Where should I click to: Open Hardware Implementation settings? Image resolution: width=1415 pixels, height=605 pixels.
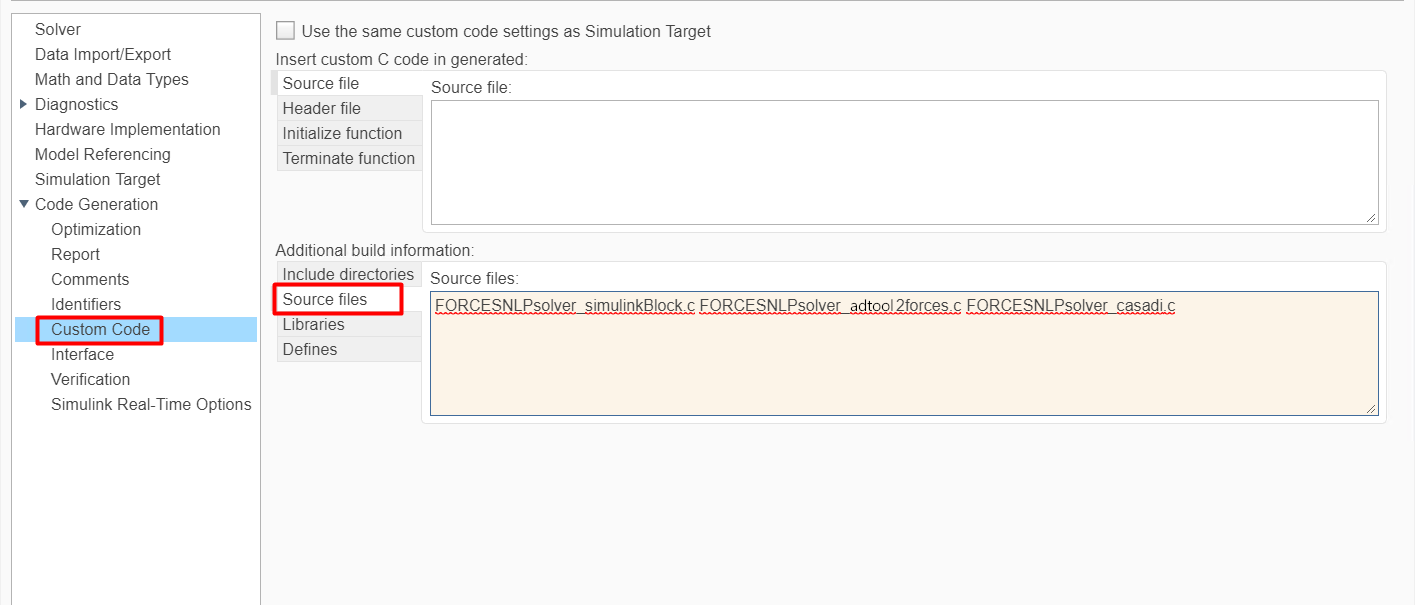point(127,129)
